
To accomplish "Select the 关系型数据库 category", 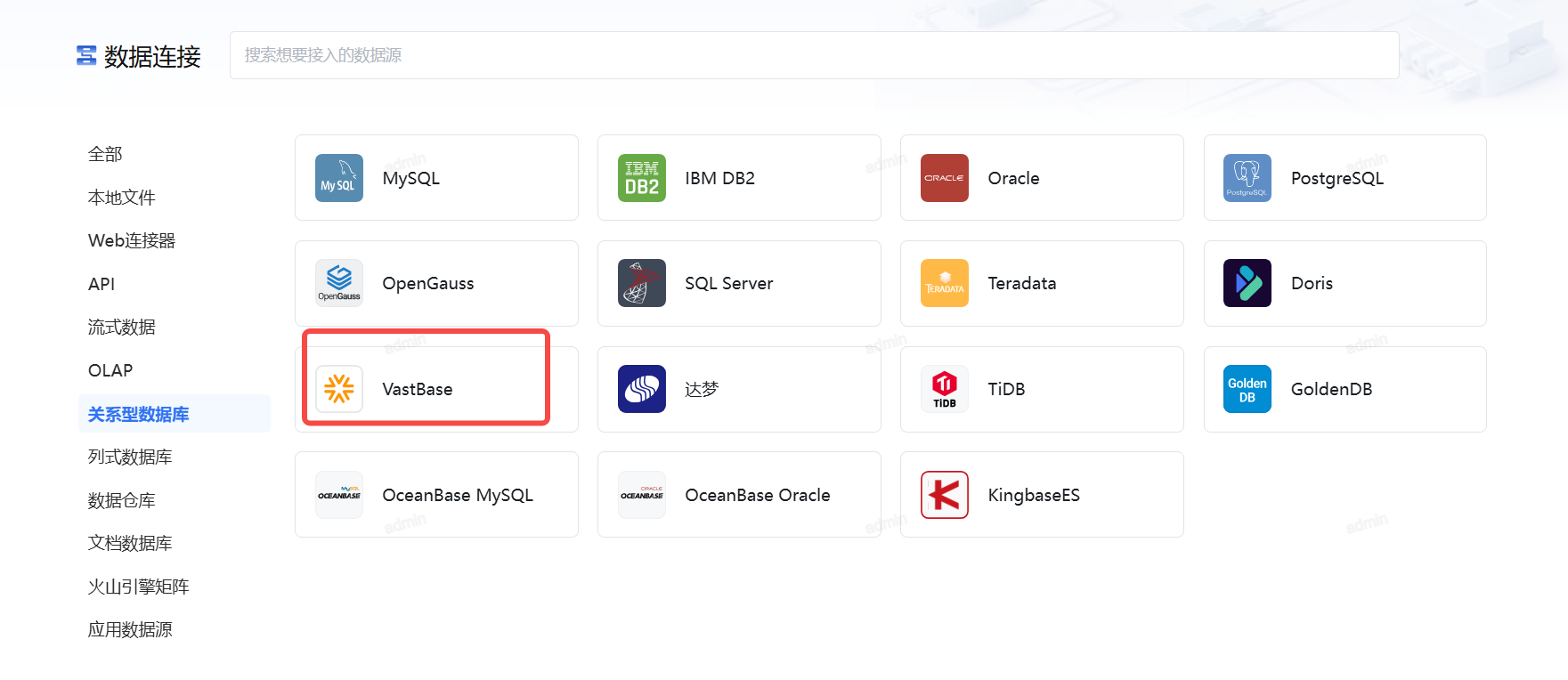I will pyautogui.click(x=175, y=414).
